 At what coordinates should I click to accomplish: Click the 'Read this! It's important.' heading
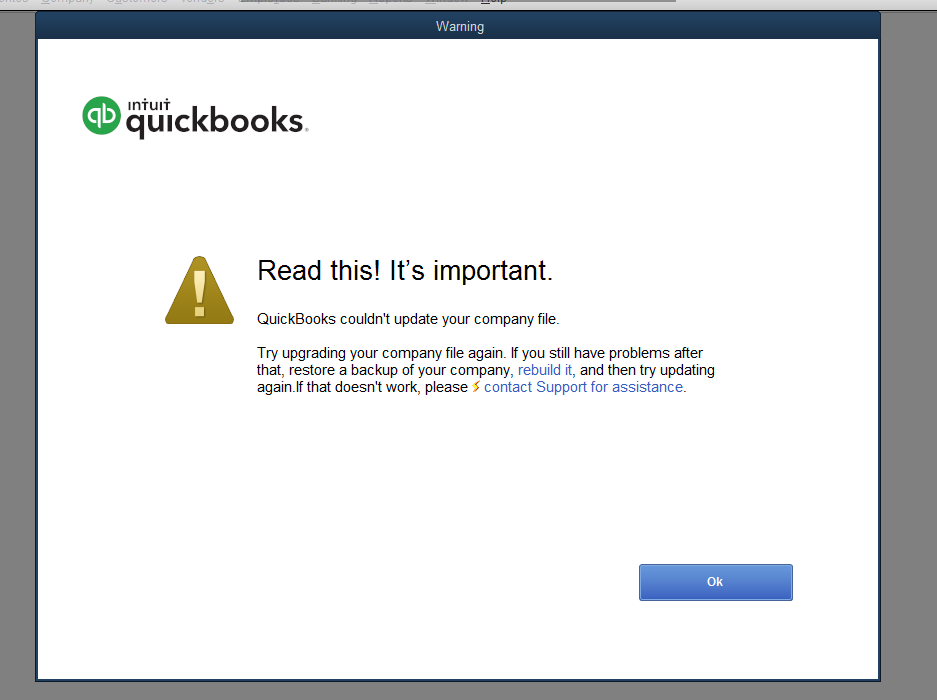tap(405, 271)
